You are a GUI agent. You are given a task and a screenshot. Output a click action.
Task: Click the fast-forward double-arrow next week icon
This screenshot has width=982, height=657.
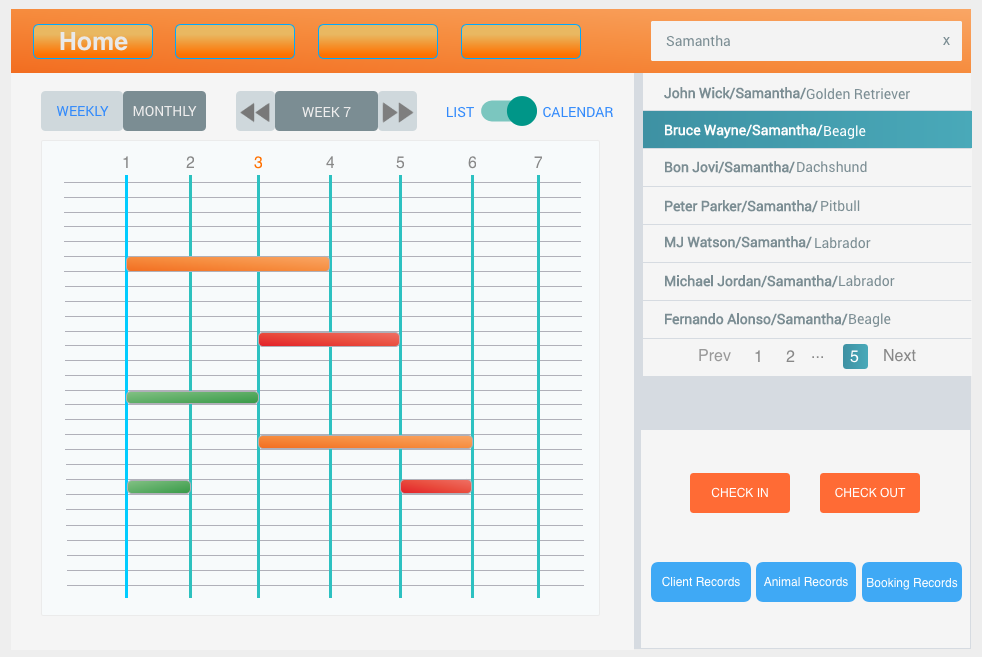[398, 112]
